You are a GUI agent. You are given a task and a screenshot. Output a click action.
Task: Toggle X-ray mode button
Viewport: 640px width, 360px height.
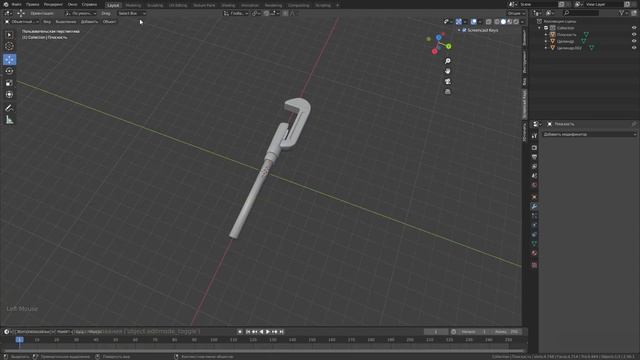pyautogui.click(x=489, y=22)
